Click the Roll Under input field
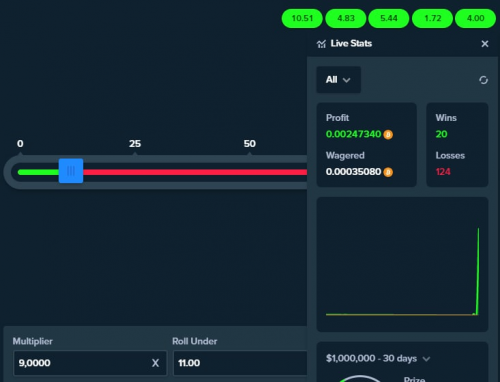Viewport: 500px width, 382px height. pos(240,363)
